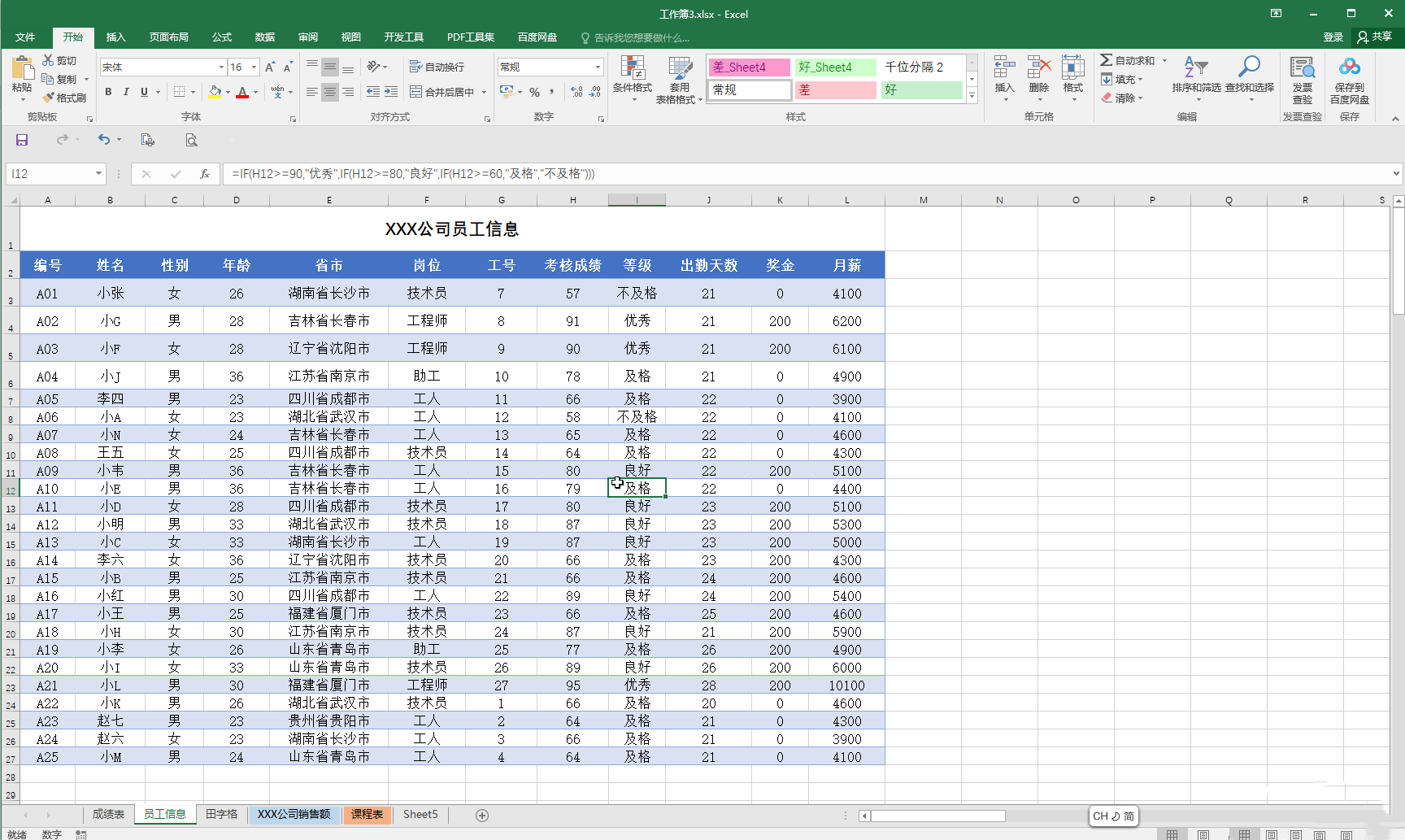The width and height of the screenshot is (1405, 840).
Task: Open the cell borders dropdown
Action: click(x=193, y=92)
